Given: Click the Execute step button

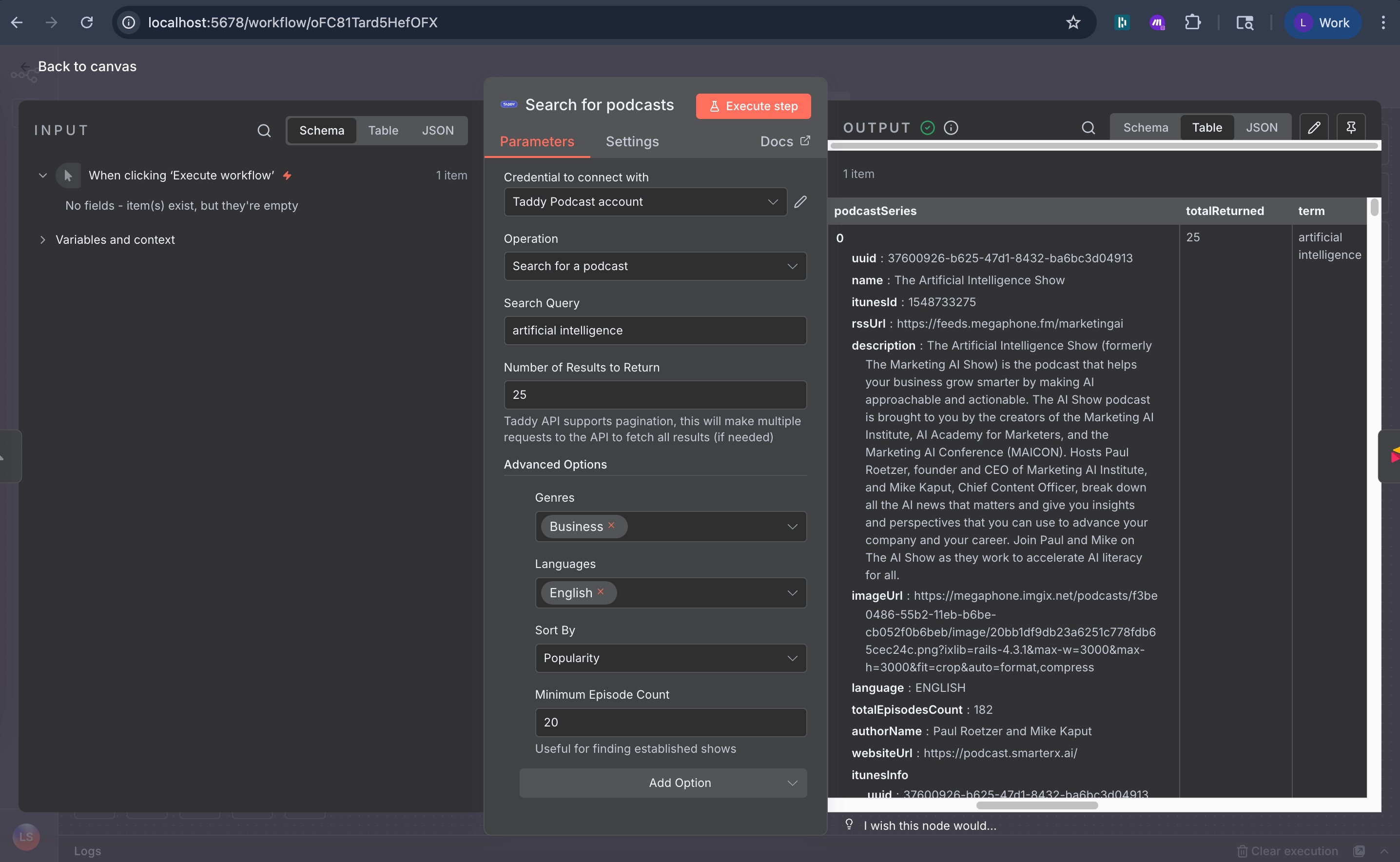Looking at the screenshot, I should (x=753, y=106).
